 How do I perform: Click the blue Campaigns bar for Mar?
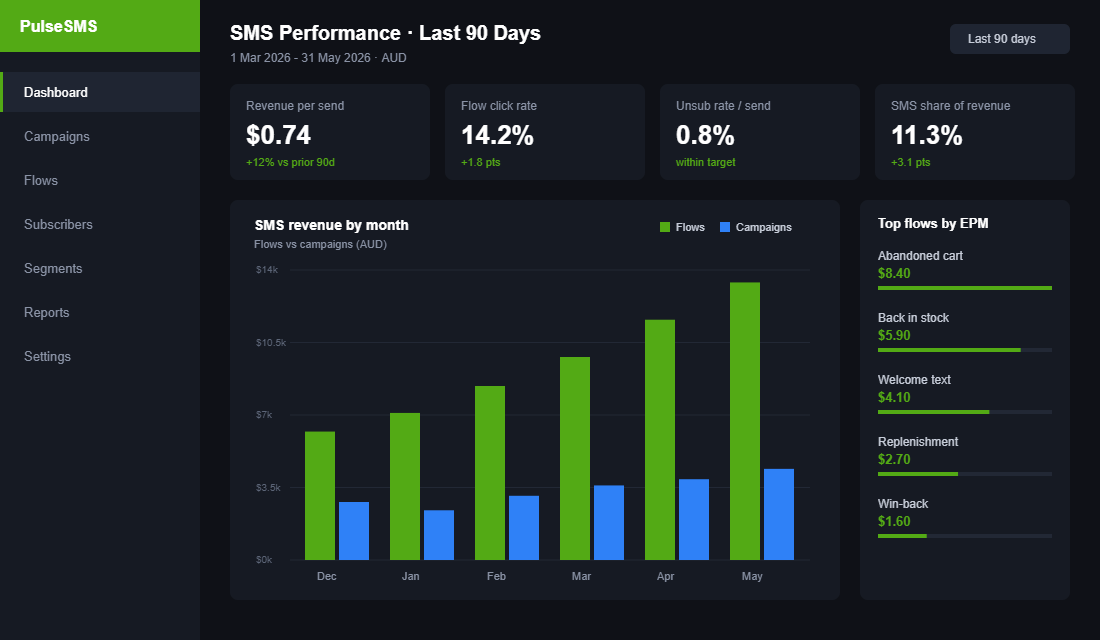click(x=609, y=523)
